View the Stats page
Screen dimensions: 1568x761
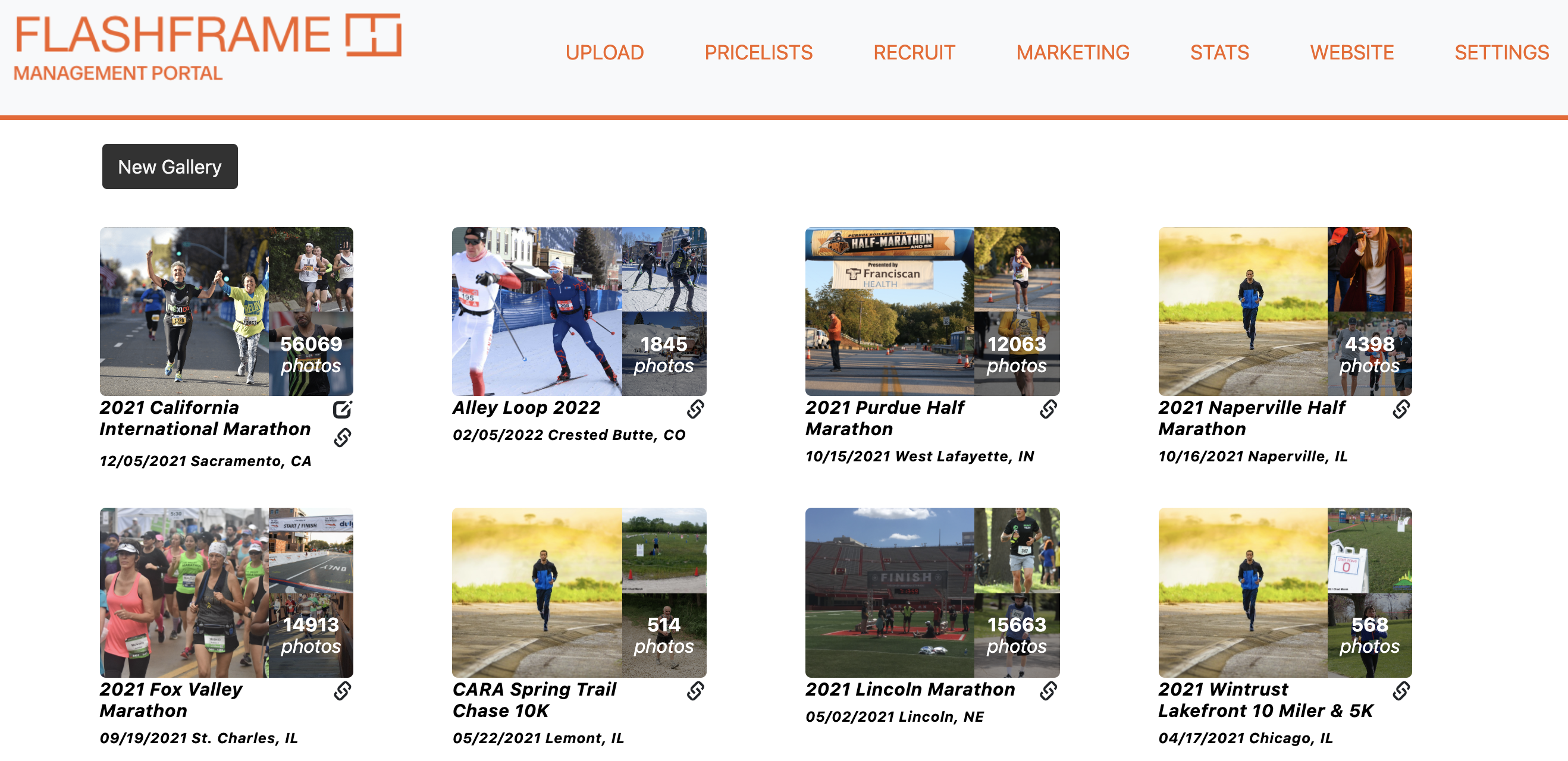[x=1219, y=53]
